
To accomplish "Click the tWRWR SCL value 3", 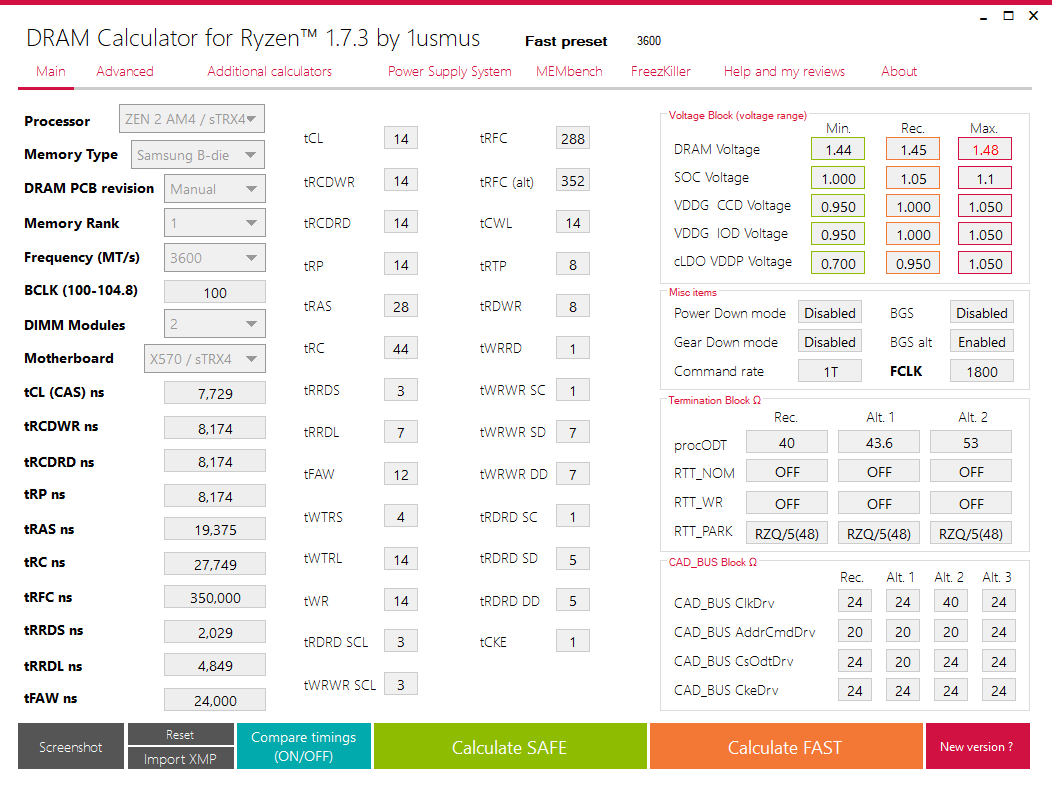I will pos(401,684).
